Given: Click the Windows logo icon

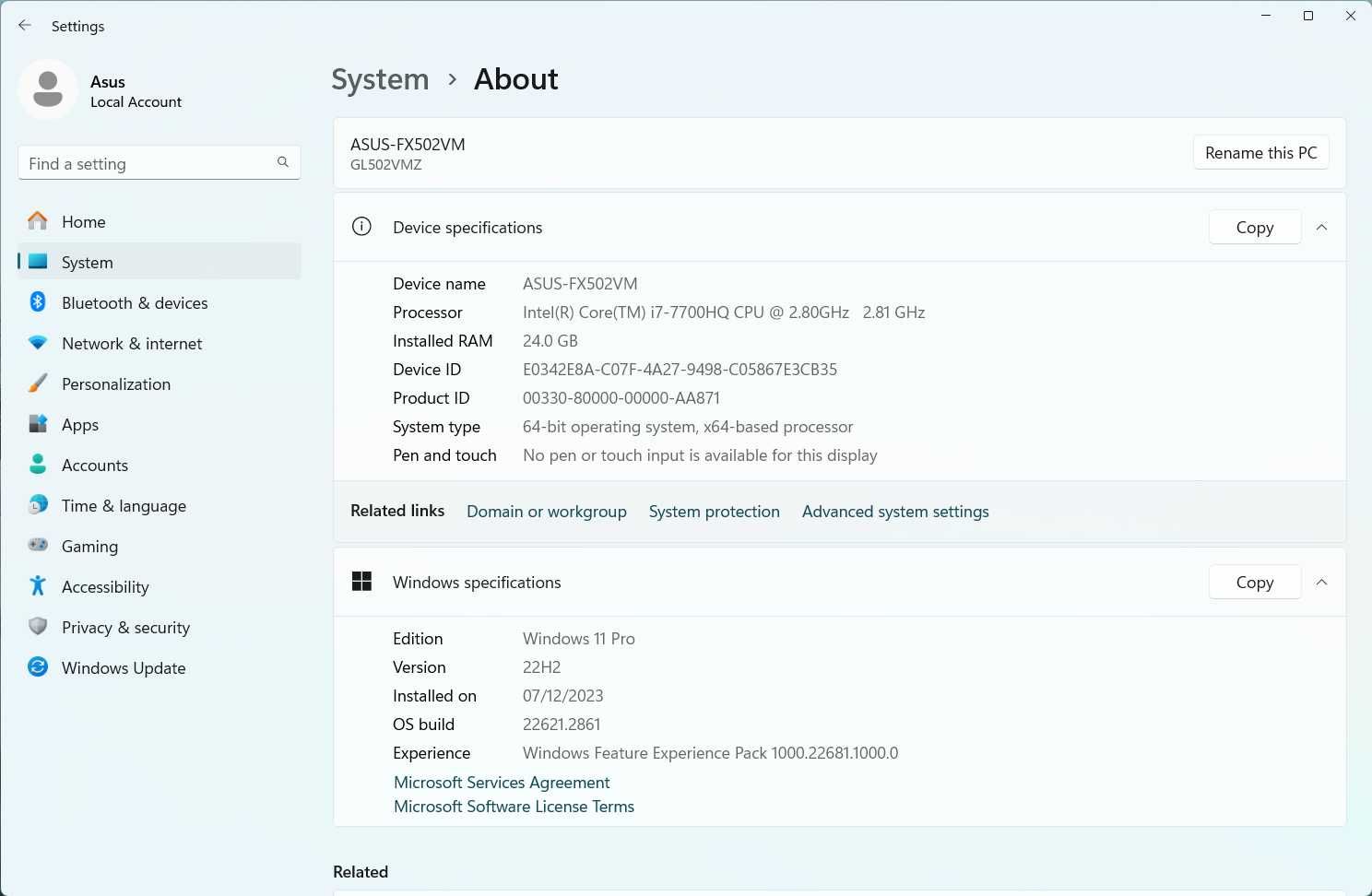Looking at the screenshot, I should 361,582.
